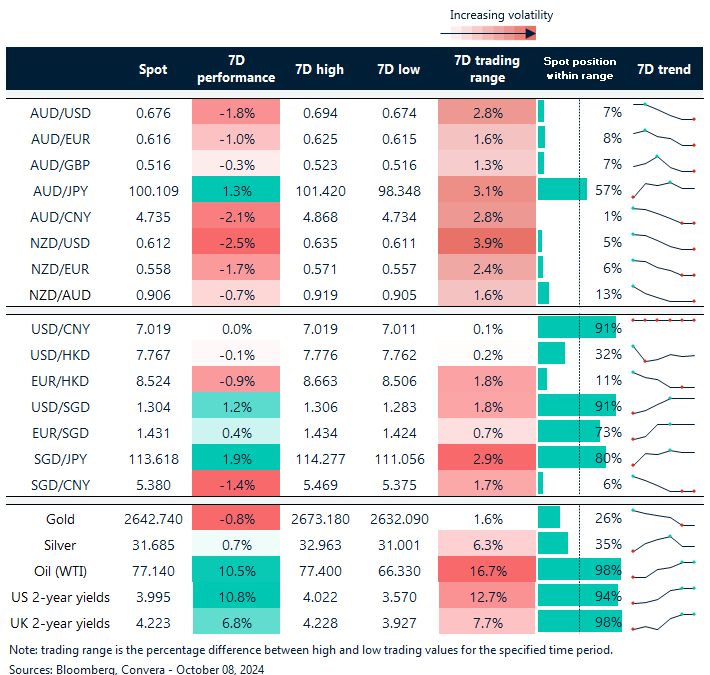
Task: Click the trading range note text
Action: [x=311, y=650]
